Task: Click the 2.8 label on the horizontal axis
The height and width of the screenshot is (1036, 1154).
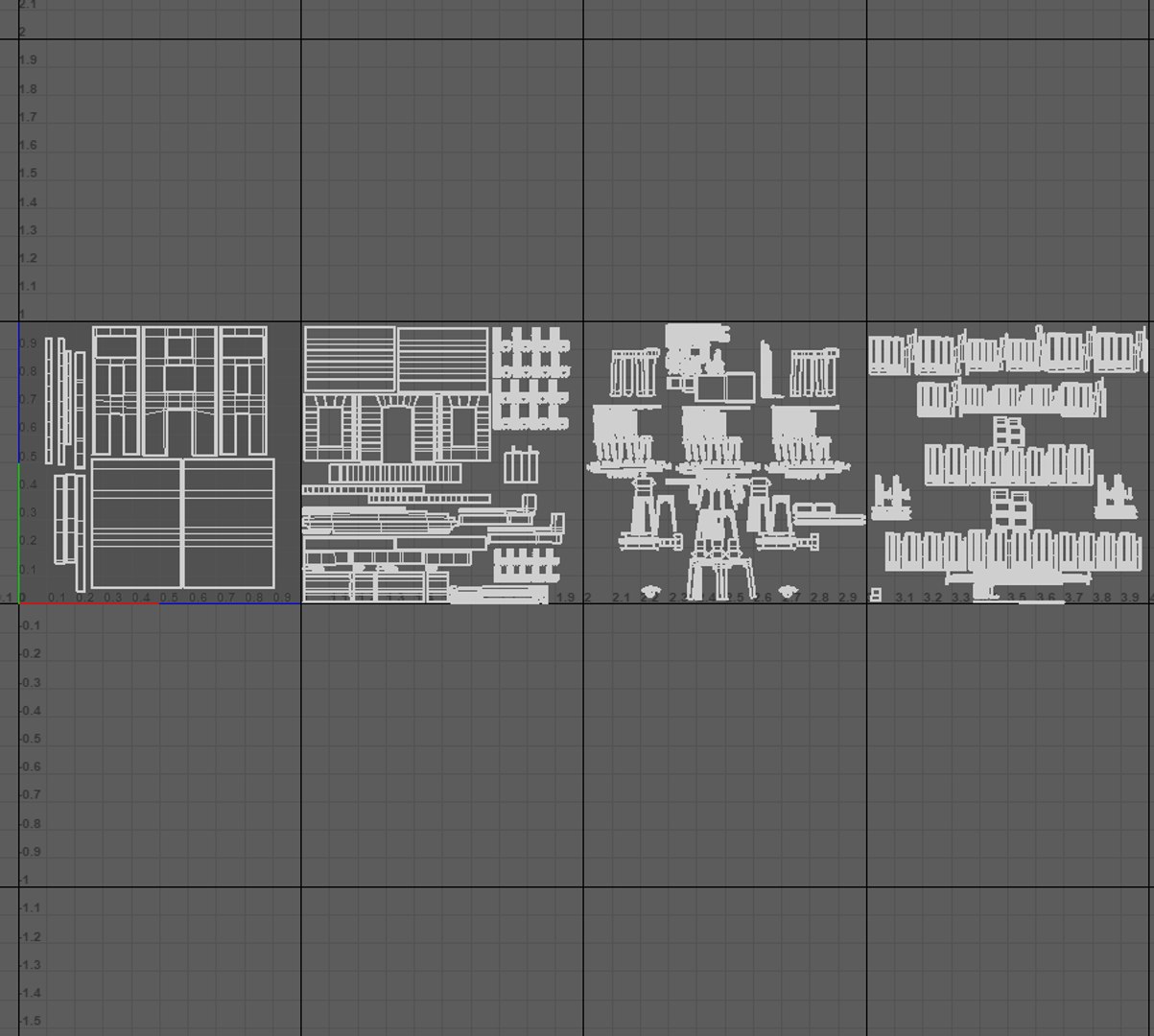Action: click(x=819, y=598)
